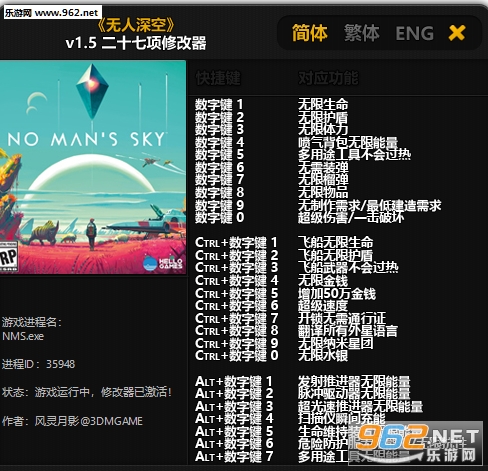Select the 超级速度 option
This screenshot has height=471, width=488.
click(323, 305)
